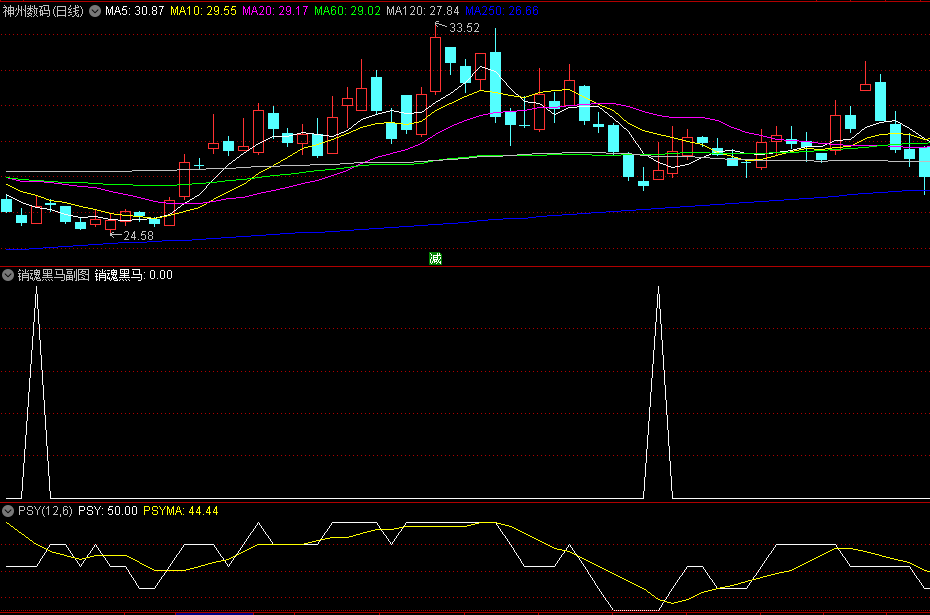Select the 神州数码(日线) chart title

pos(43,11)
